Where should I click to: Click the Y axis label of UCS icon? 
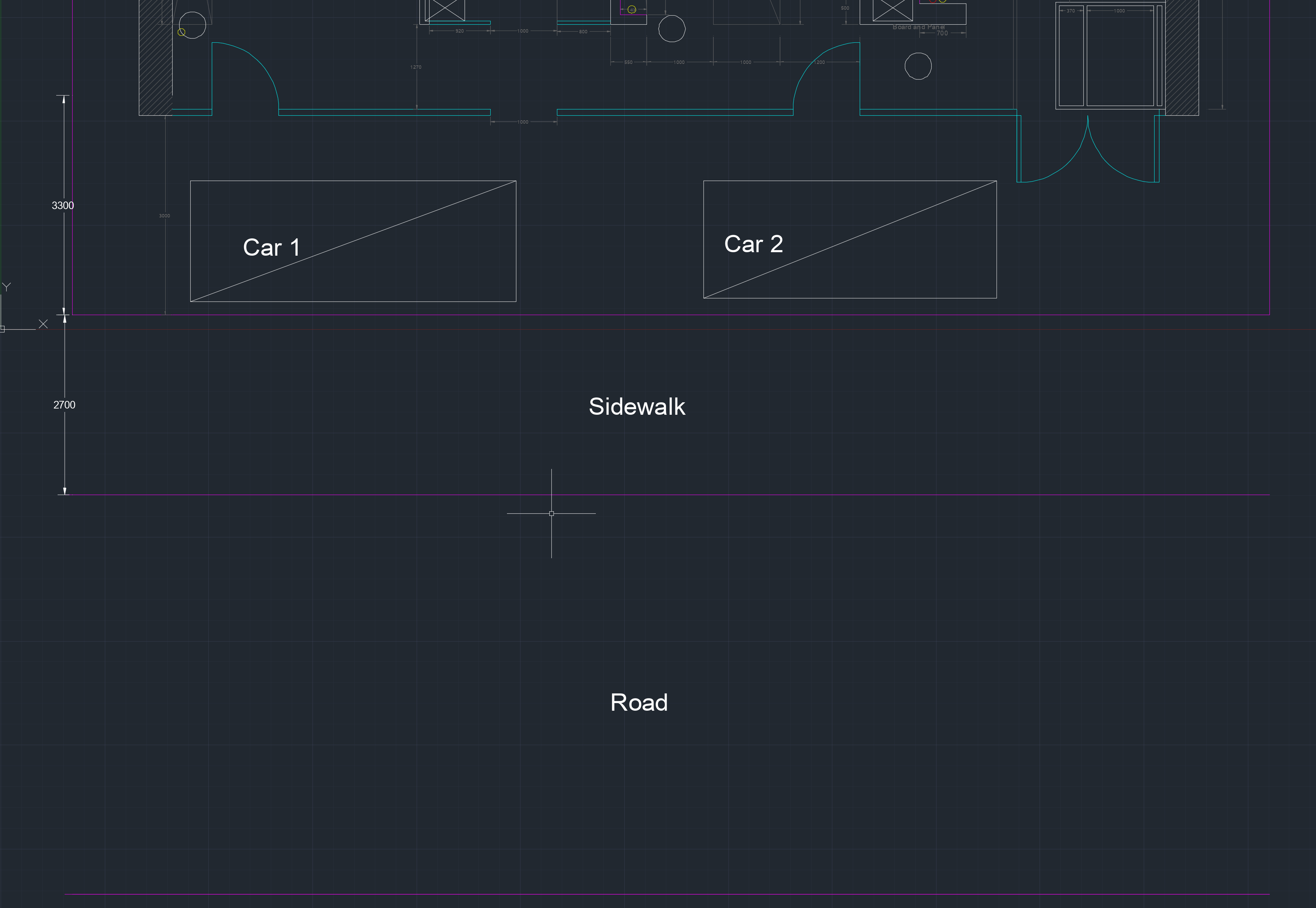7,287
